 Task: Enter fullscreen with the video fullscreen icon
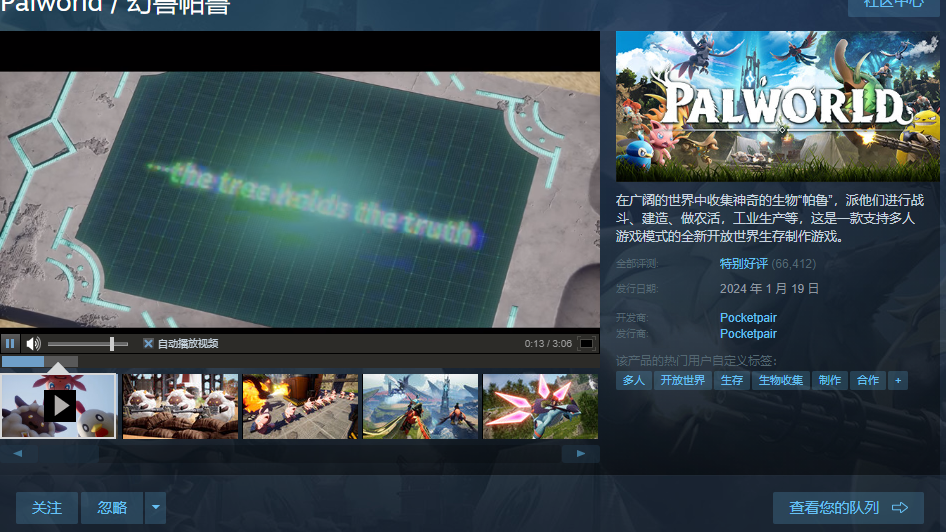587,344
